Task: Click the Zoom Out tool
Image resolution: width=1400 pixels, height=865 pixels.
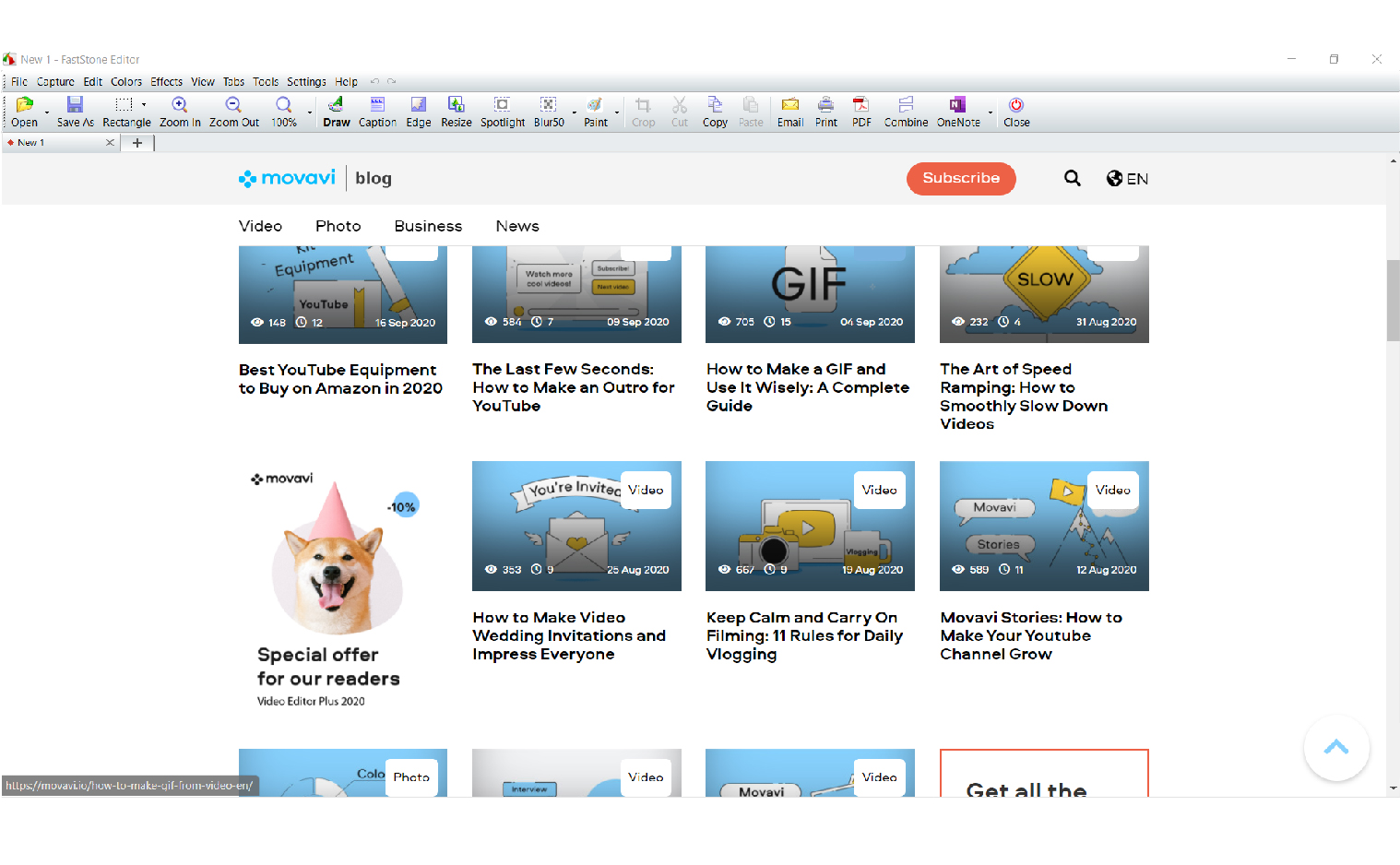Action: tap(233, 112)
